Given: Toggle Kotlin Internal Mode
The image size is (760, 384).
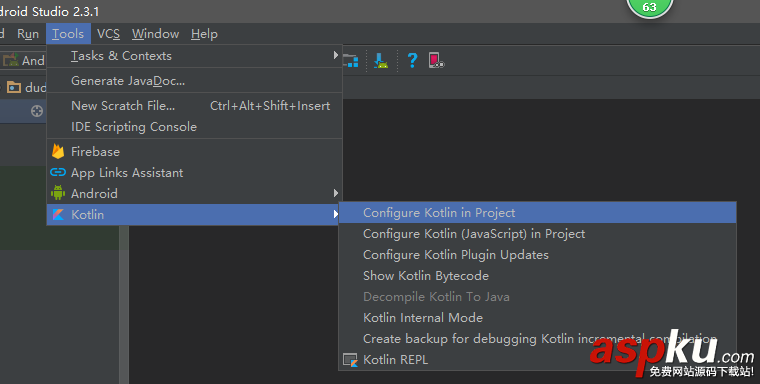Looking at the screenshot, I should 538,318.
